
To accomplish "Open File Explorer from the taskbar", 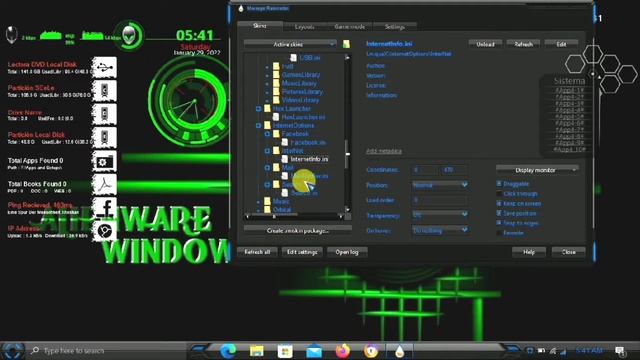I will click(257, 351).
